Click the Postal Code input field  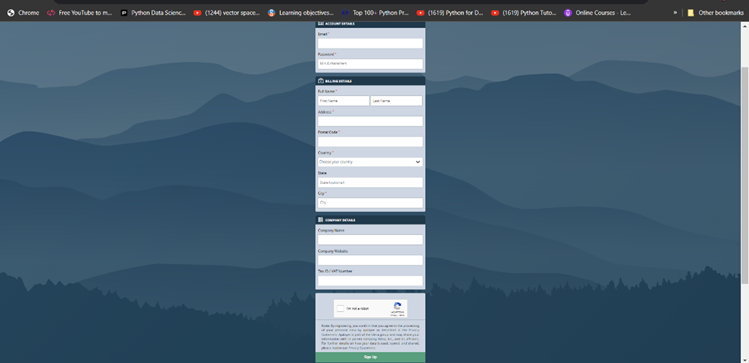pyautogui.click(x=370, y=142)
